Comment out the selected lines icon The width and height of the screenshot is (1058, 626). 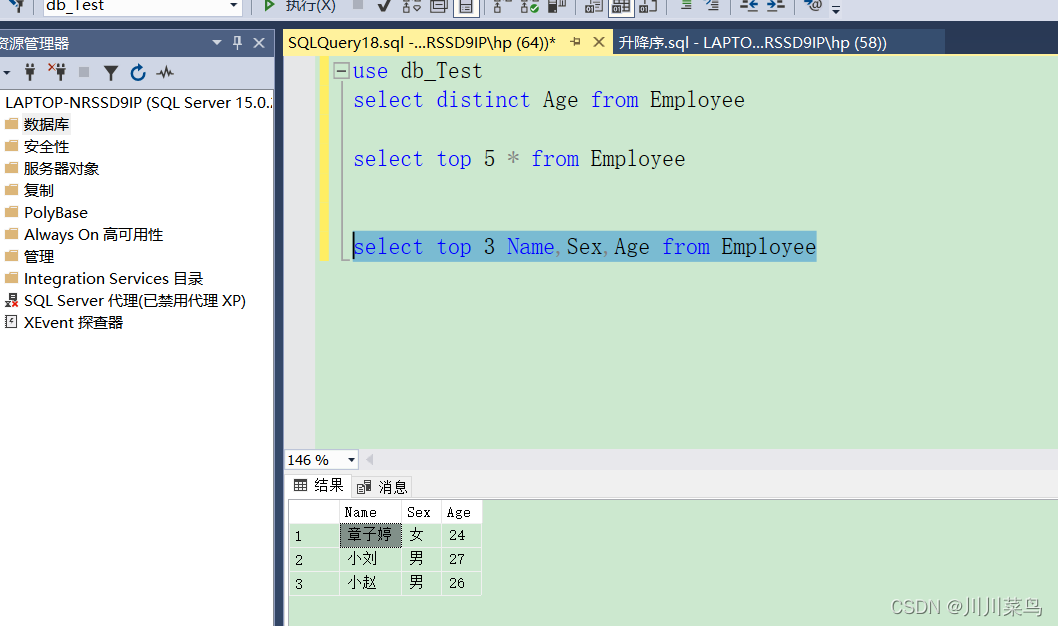(x=686, y=5)
